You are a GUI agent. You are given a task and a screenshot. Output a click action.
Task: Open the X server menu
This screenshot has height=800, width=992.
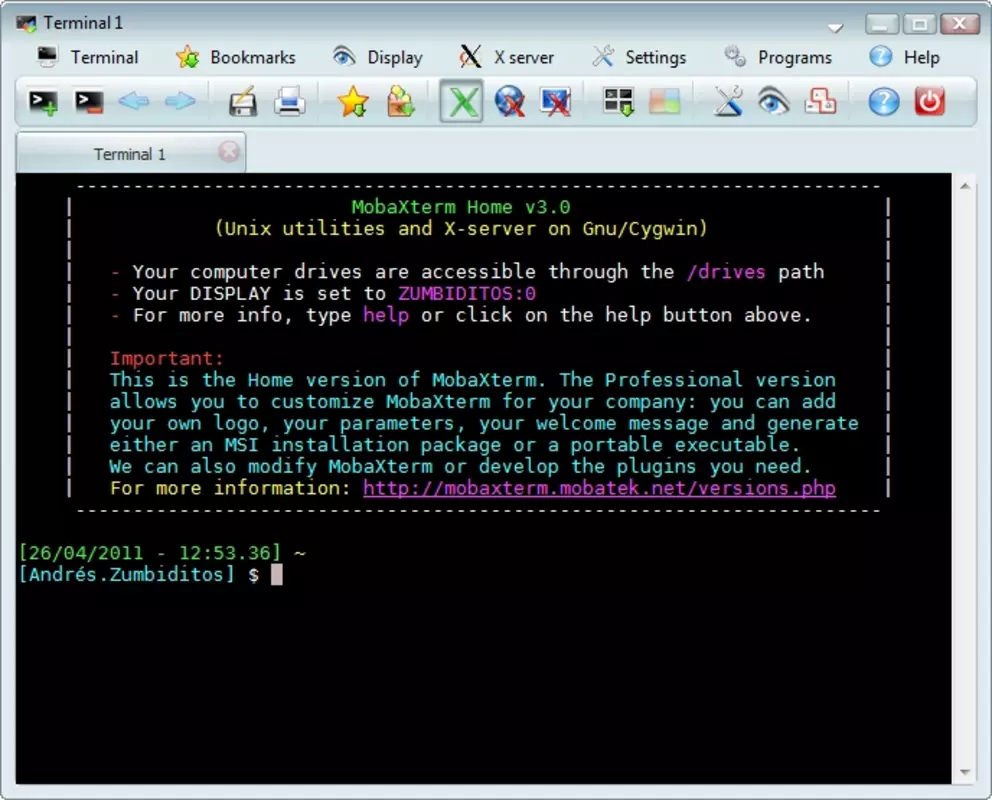[x=507, y=58]
